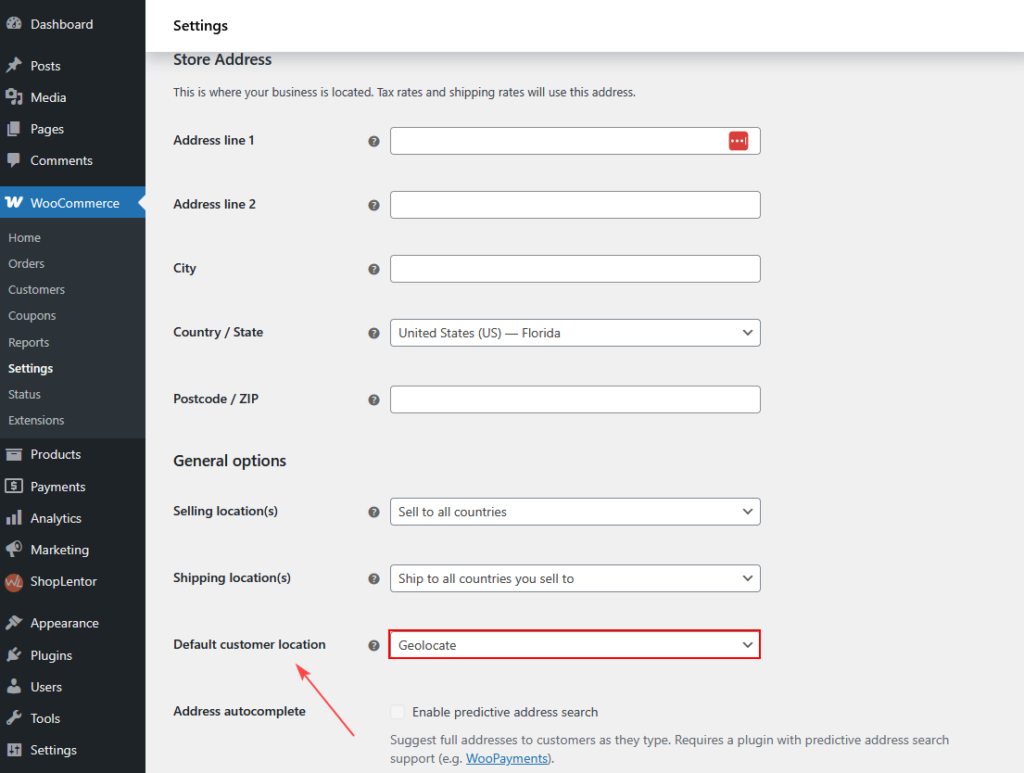Click the ShopLentor icon in sidebar
The width and height of the screenshot is (1024, 773).
coord(14,582)
